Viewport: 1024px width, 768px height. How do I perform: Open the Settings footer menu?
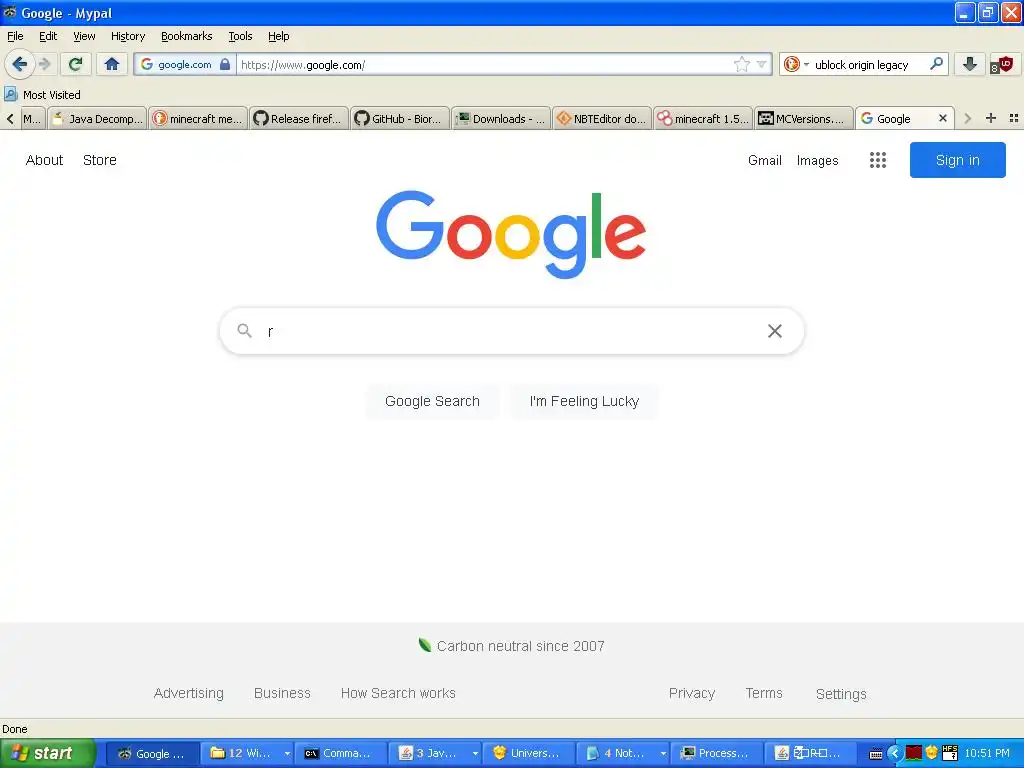pyautogui.click(x=841, y=694)
